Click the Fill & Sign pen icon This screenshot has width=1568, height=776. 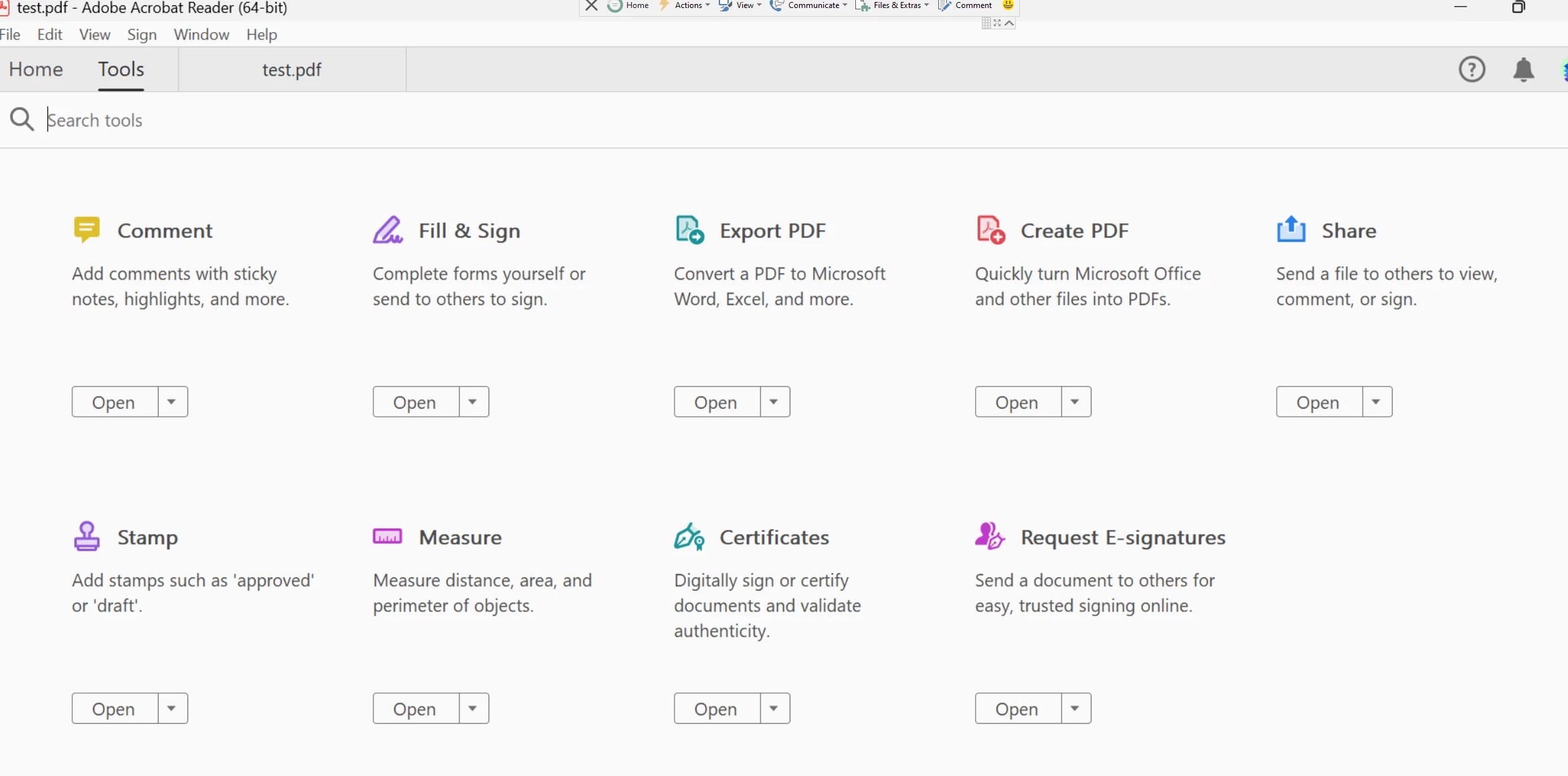pyautogui.click(x=387, y=229)
